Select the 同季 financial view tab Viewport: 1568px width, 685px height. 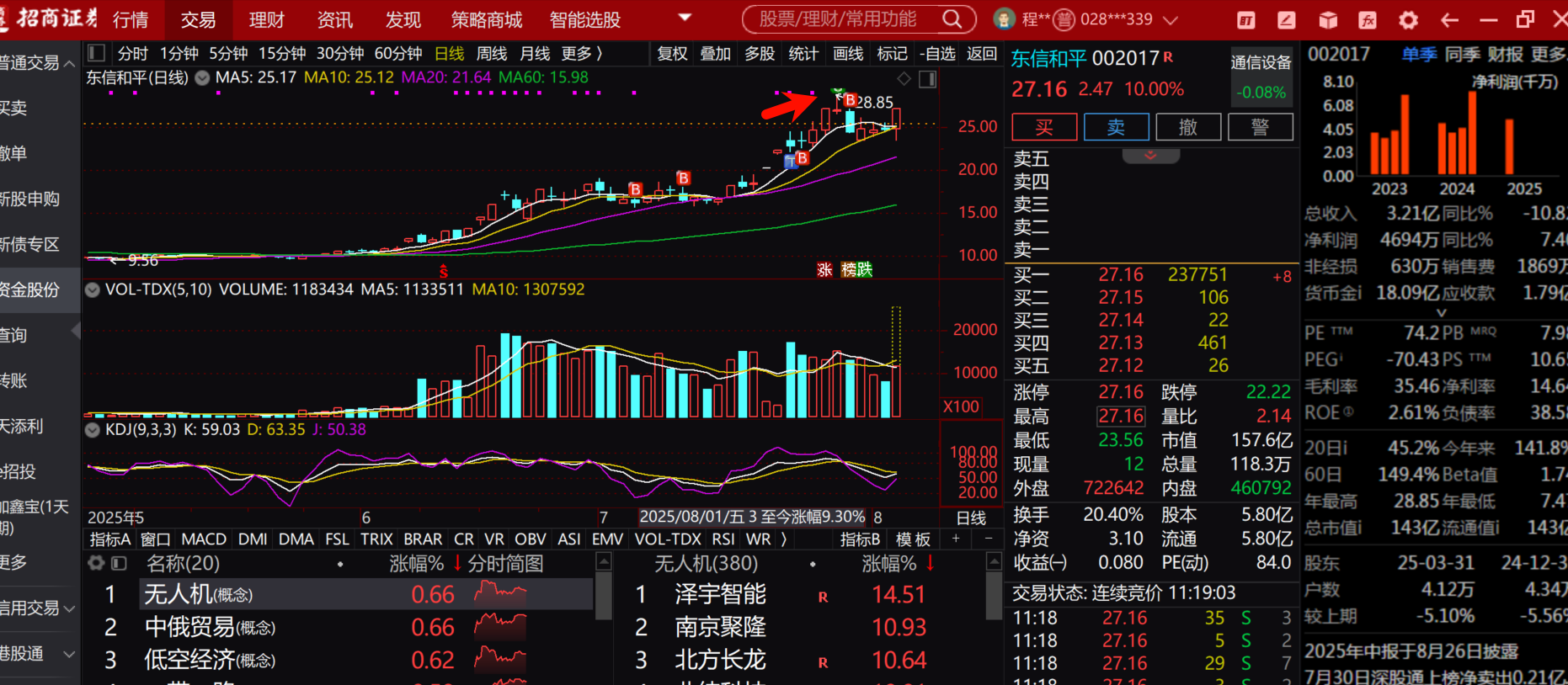click(x=1463, y=55)
